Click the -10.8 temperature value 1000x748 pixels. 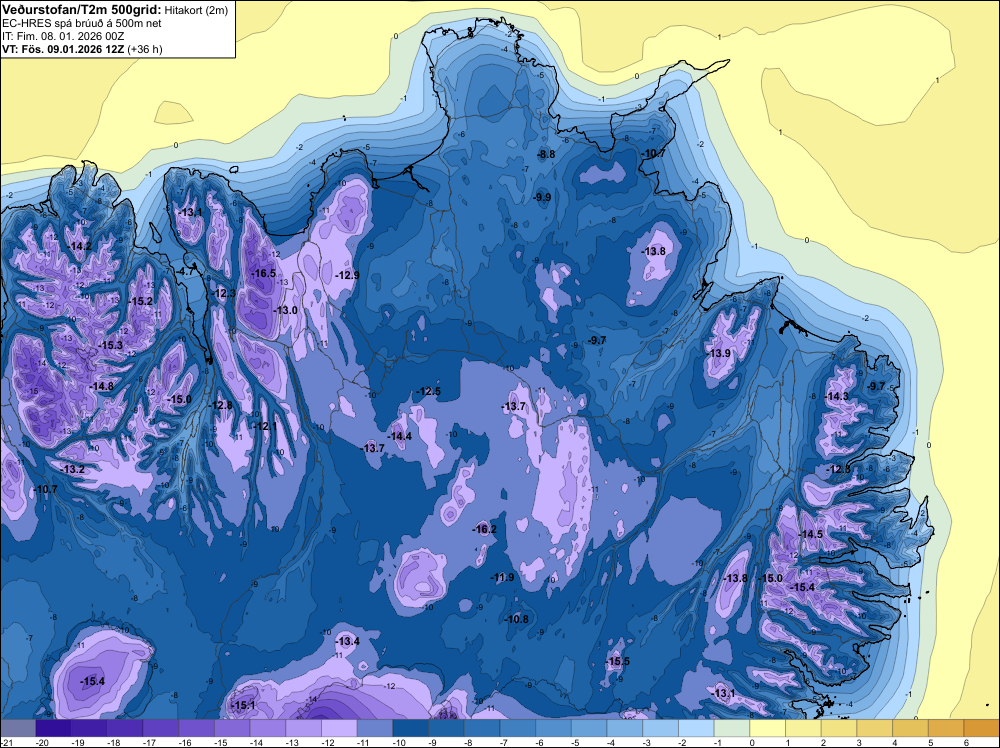point(517,619)
